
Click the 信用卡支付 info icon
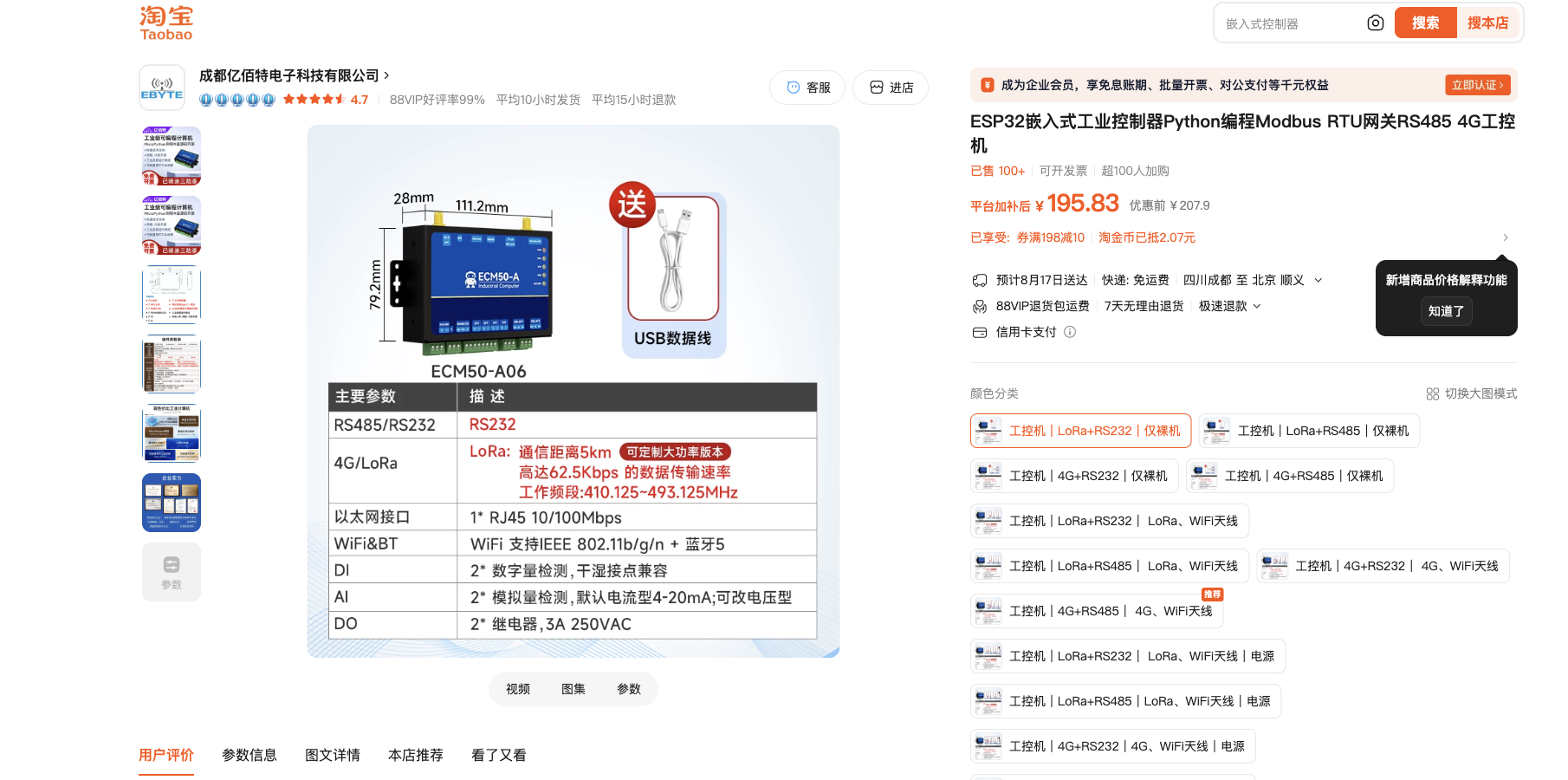coord(1070,332)
